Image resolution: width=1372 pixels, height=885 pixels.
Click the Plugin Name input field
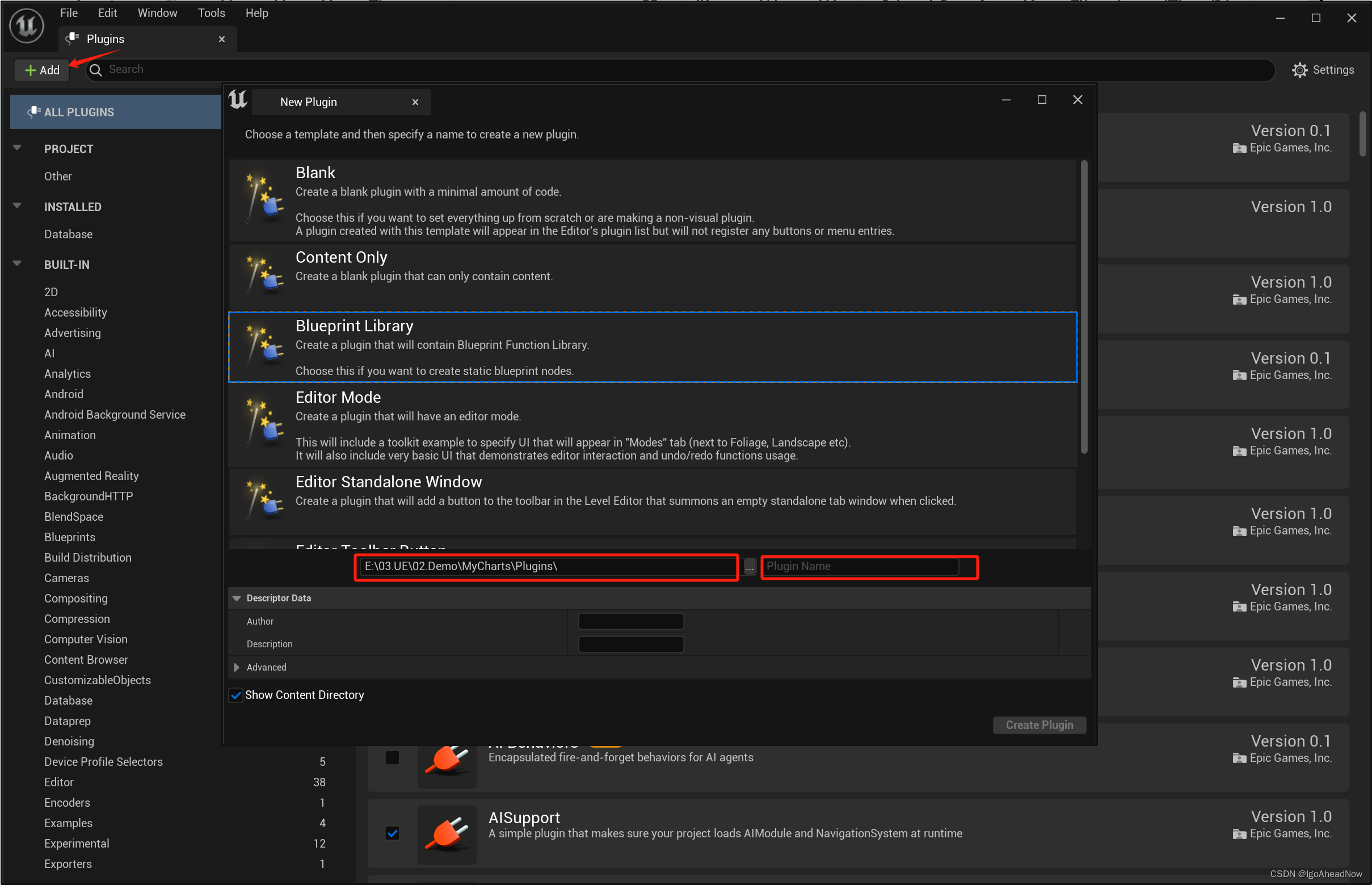click(861, 567)
